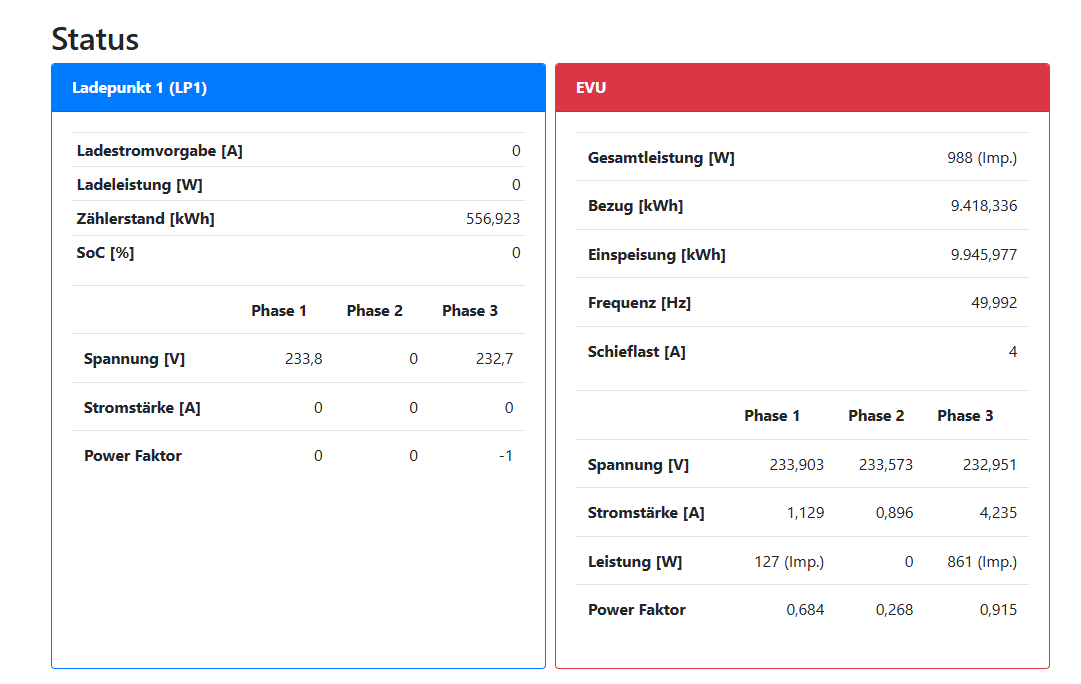Click the LP1 Power Faktor value -1
Screen dimensions: 1081x684
(506, 456)
